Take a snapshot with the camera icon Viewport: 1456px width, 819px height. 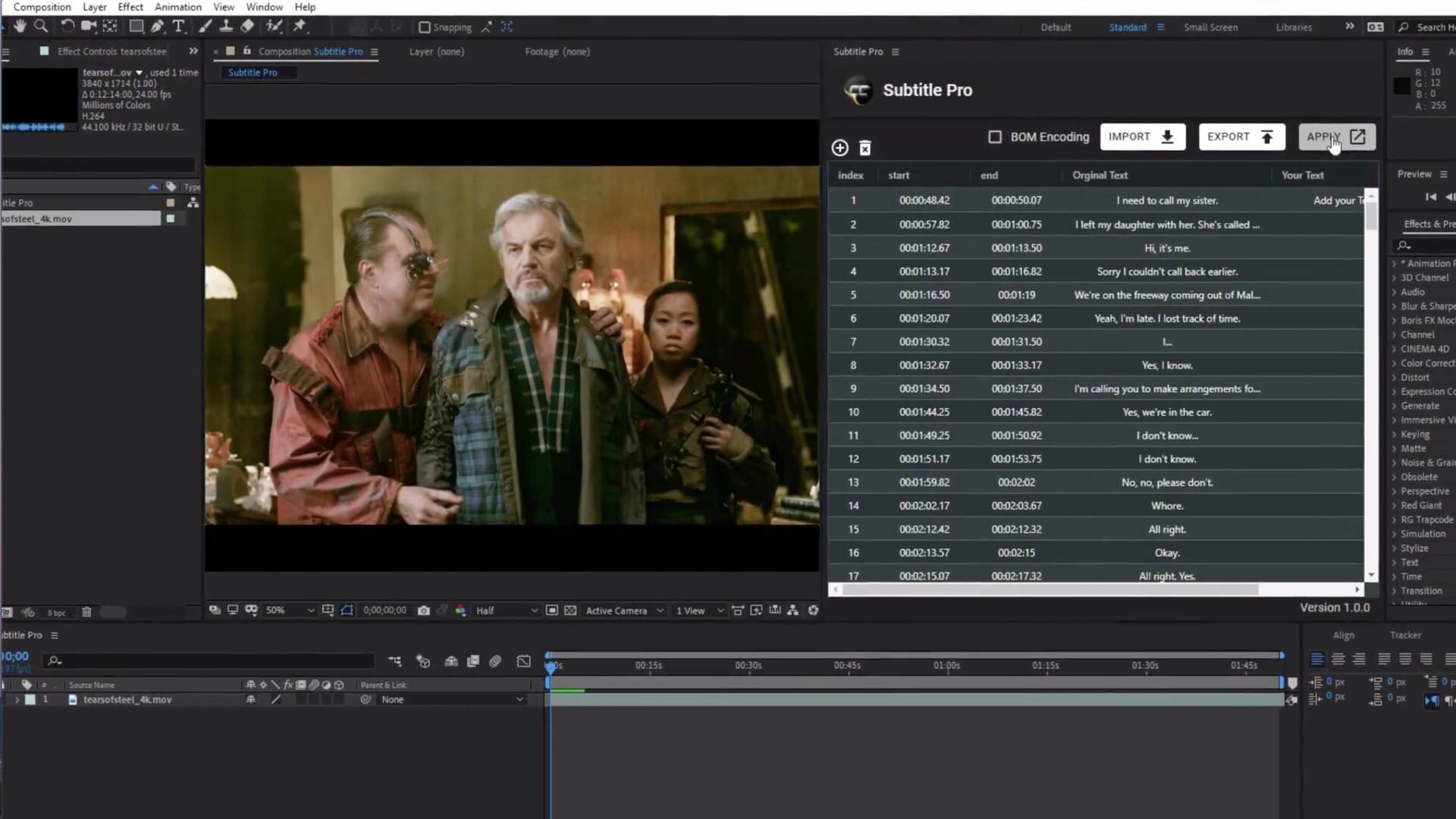click(x=424, y=610)
